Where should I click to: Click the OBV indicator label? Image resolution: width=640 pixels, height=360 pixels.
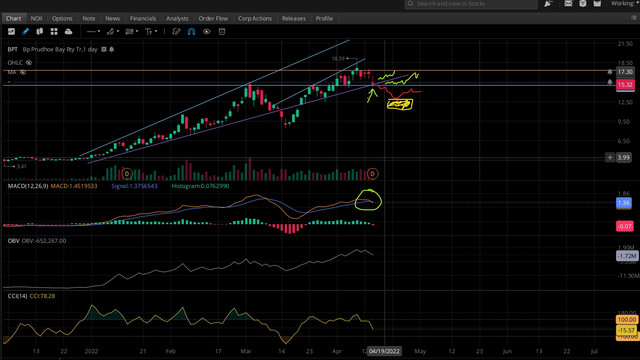pyautogui.click(x=13, y=241)
